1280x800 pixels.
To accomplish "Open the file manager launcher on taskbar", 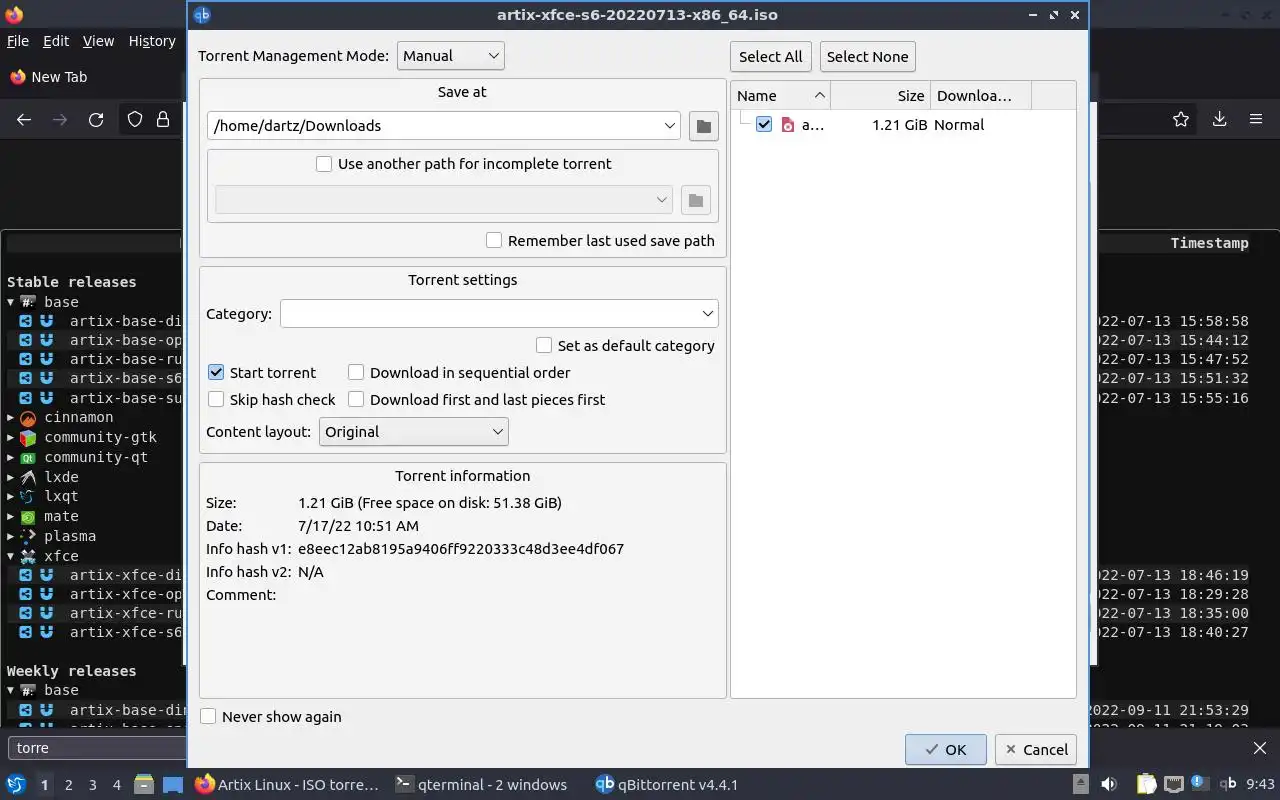I will pyautogui.click(x=143, y=785).
